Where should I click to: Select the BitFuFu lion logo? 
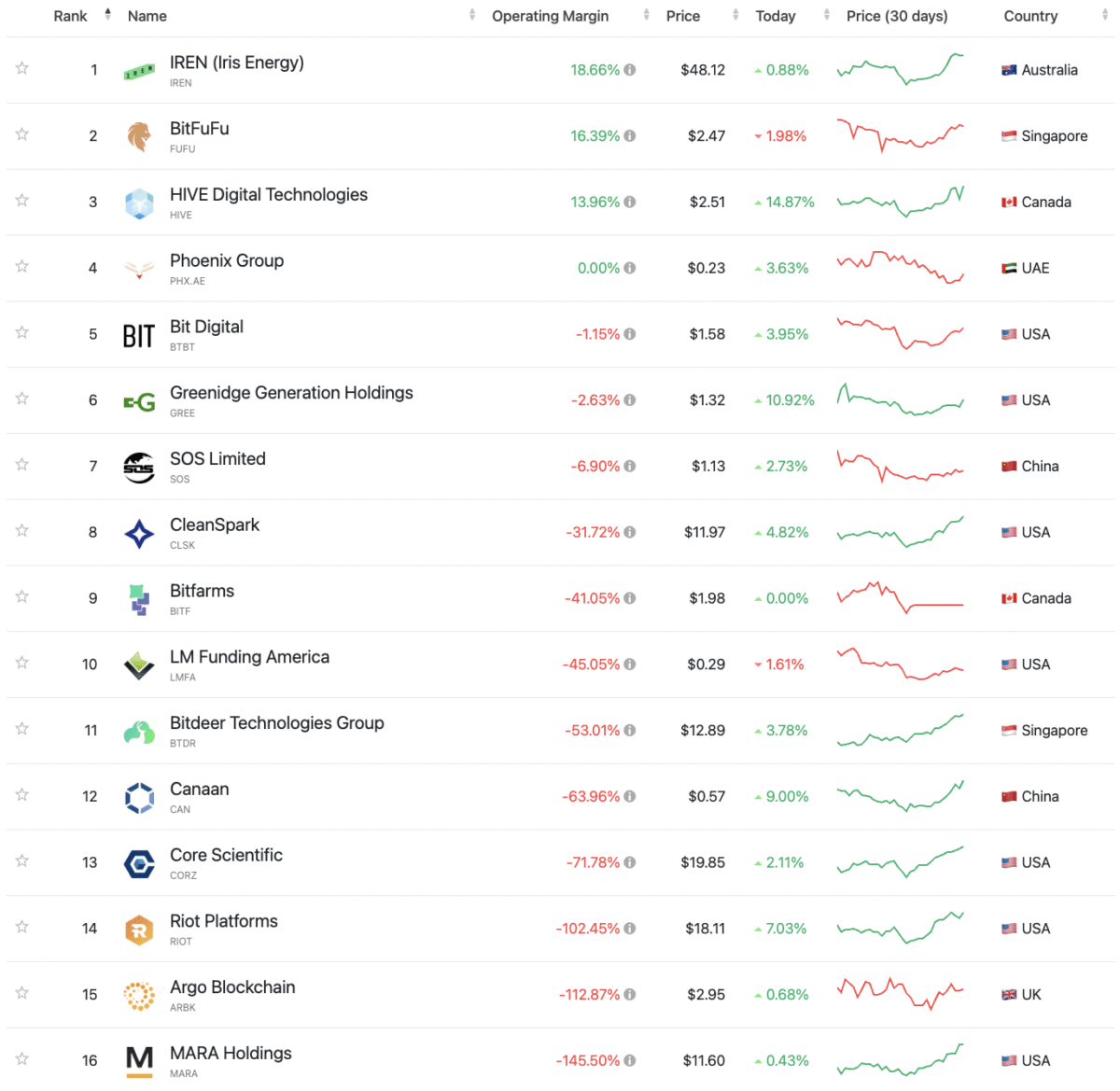tap(138, 135)
